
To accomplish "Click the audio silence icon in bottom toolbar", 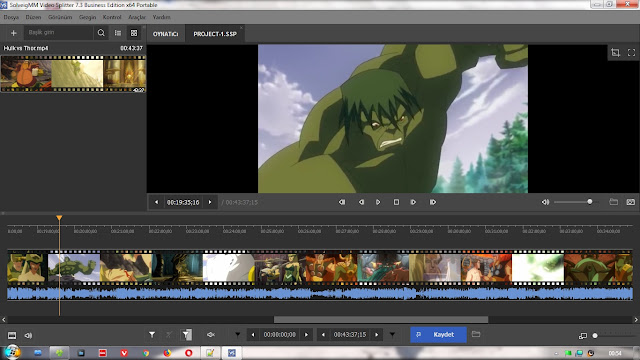I will tap(211, 335).
